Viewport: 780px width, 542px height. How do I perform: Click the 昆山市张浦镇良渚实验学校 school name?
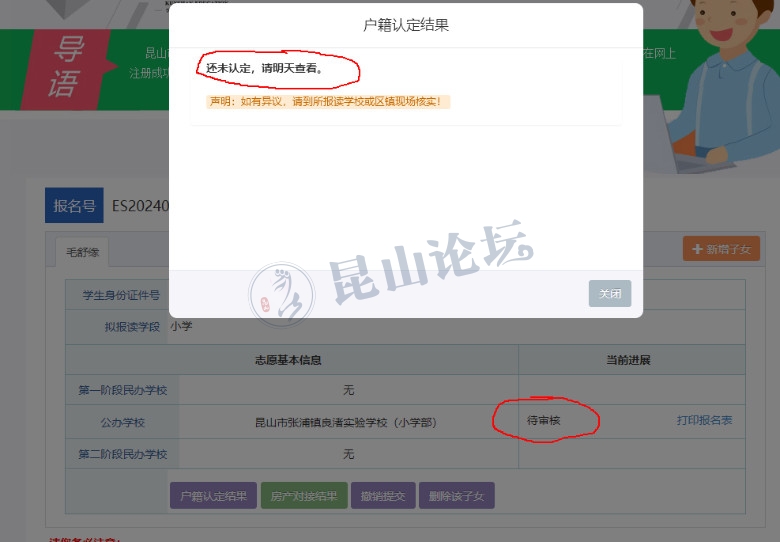click(x=346, y=422)
